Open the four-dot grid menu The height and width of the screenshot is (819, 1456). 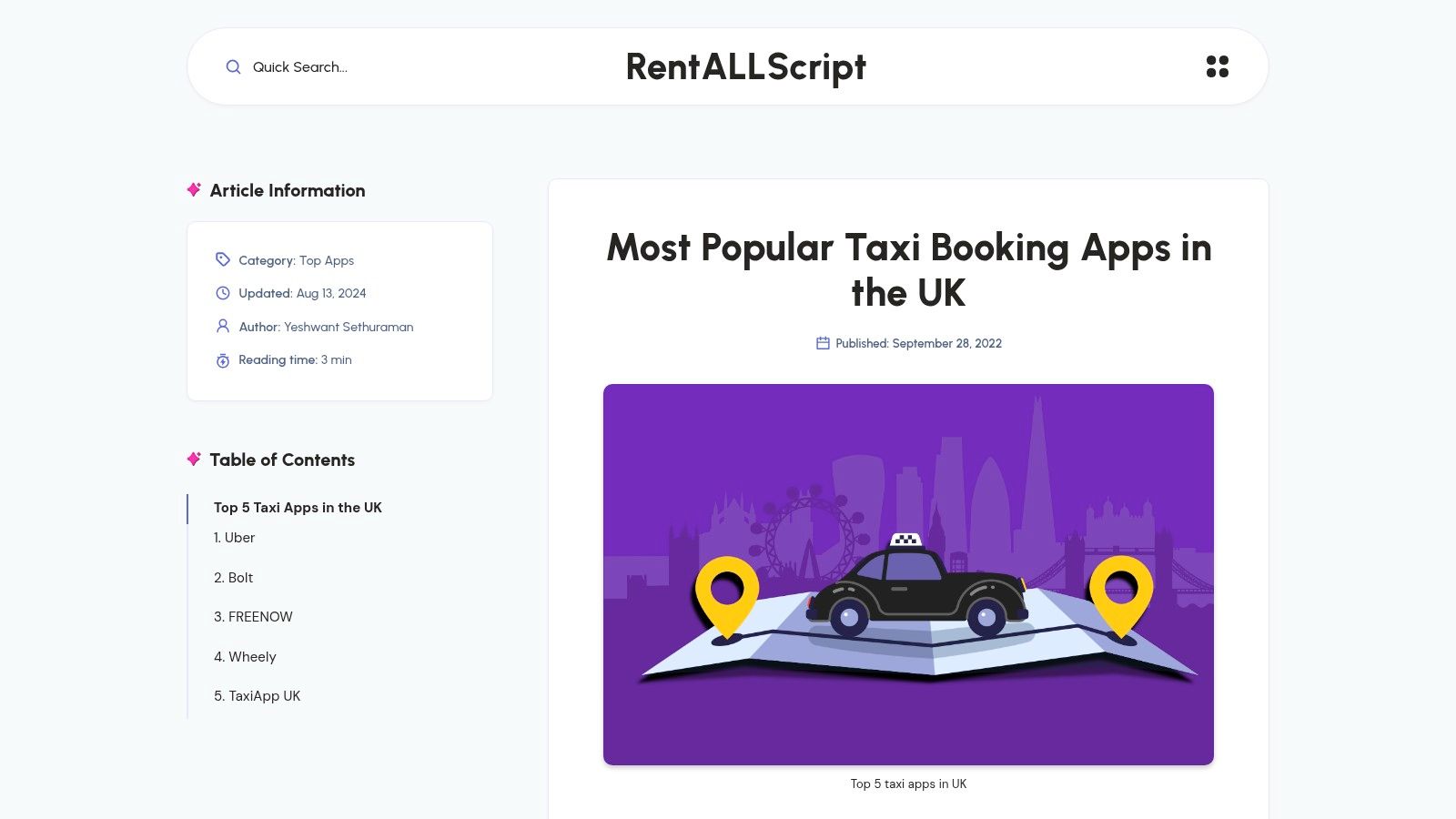[1217, 66]
